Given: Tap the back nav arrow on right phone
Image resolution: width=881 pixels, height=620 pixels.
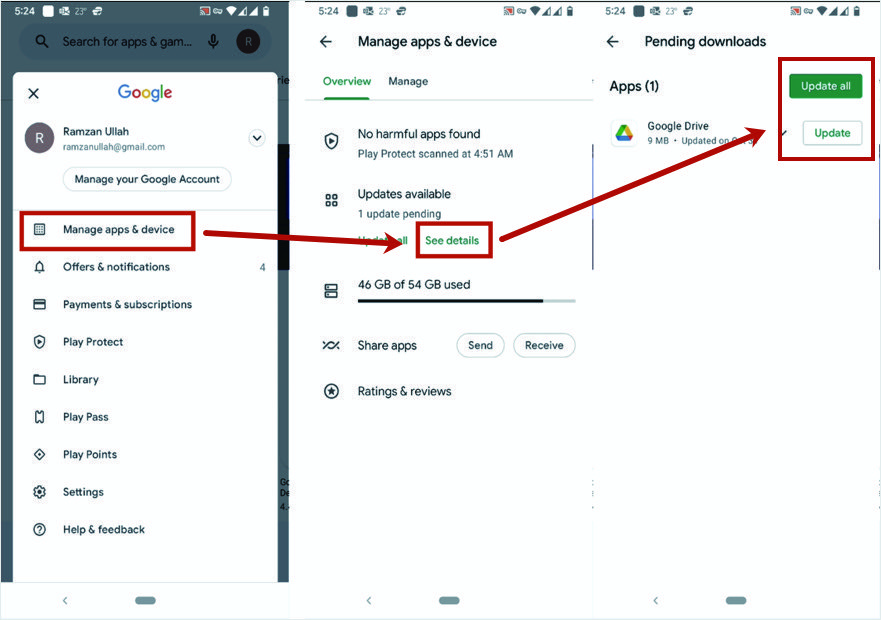Looking at the screenshot, I should [656, 600].
